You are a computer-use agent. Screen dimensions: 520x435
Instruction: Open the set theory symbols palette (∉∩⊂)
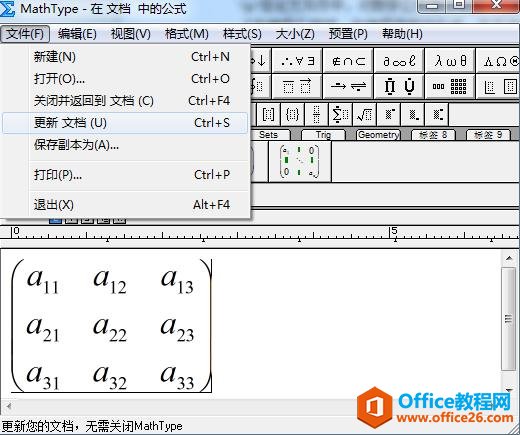(348, 61)
